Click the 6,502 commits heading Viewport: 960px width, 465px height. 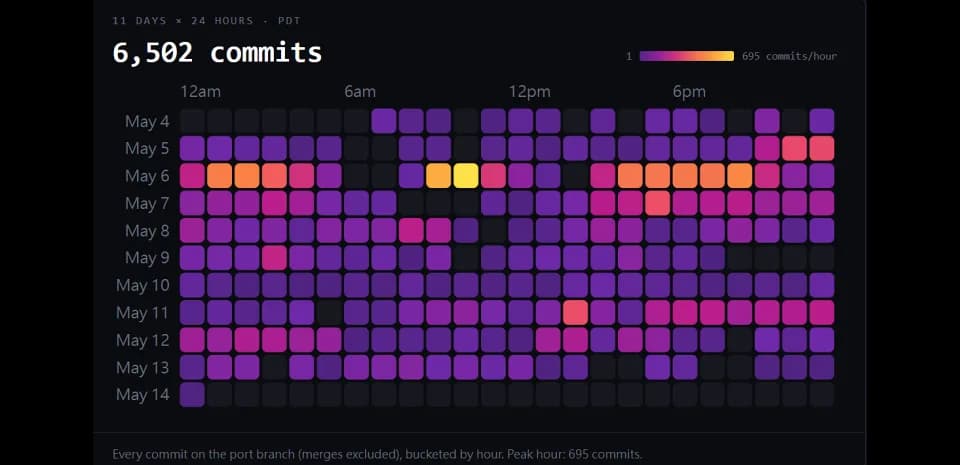[x=217, y=53]
